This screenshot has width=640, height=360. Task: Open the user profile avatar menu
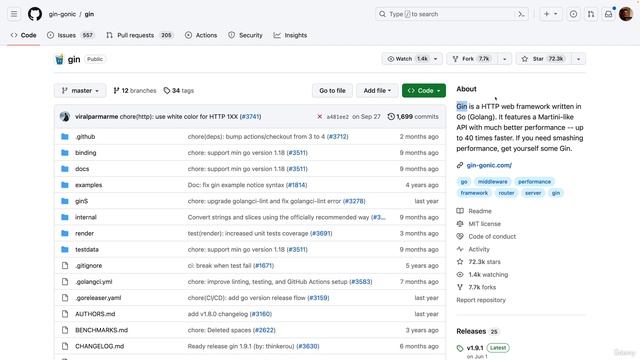[626, 14]
